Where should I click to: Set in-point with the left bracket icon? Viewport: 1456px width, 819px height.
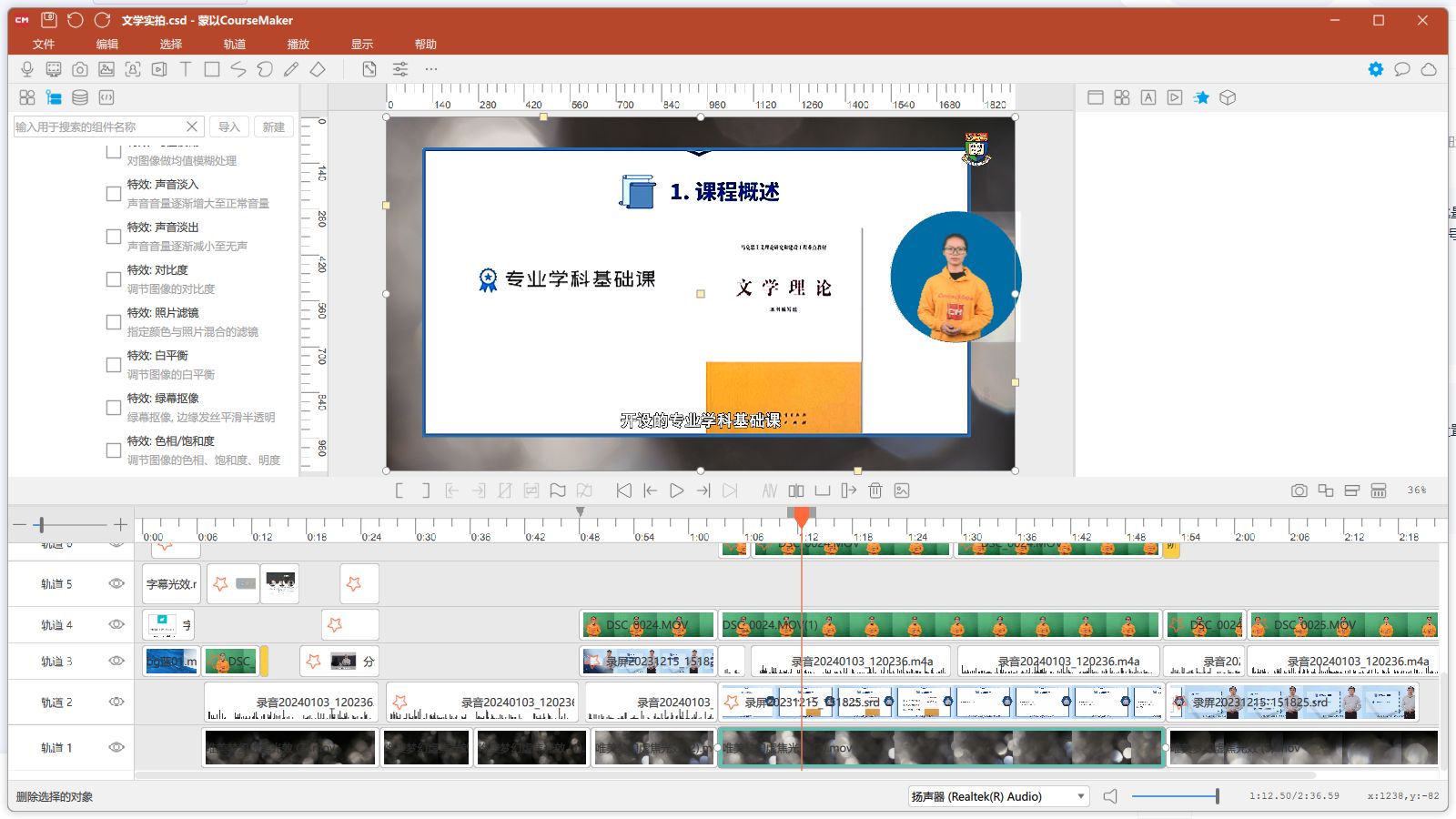point(399,490)
